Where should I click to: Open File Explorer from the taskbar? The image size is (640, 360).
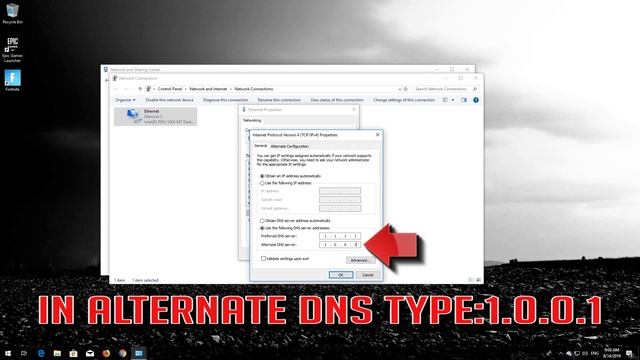coord(57,353)
